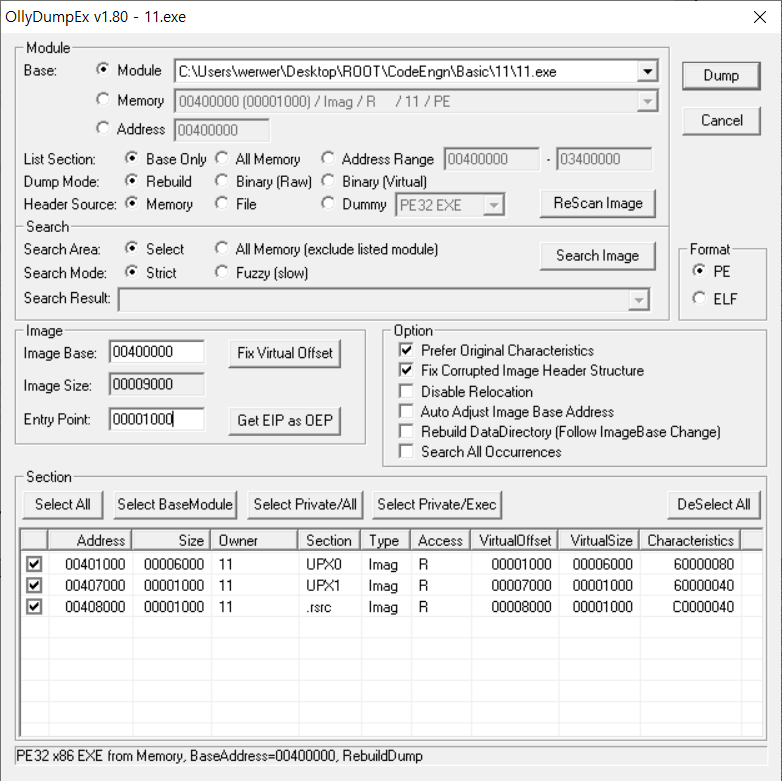Select the Address base radio button
The height and width of the screenshot is (781, 782).
click(103, 128)
